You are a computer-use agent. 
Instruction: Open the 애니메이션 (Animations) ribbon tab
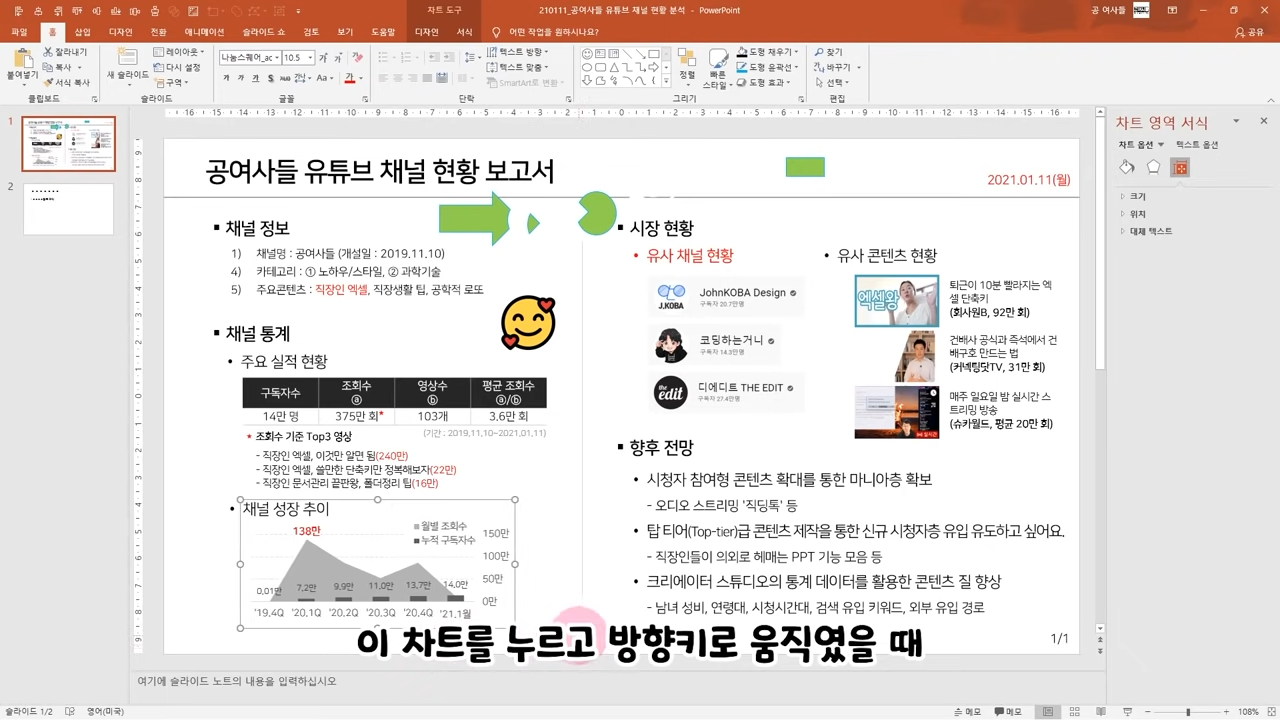(204, 32)
